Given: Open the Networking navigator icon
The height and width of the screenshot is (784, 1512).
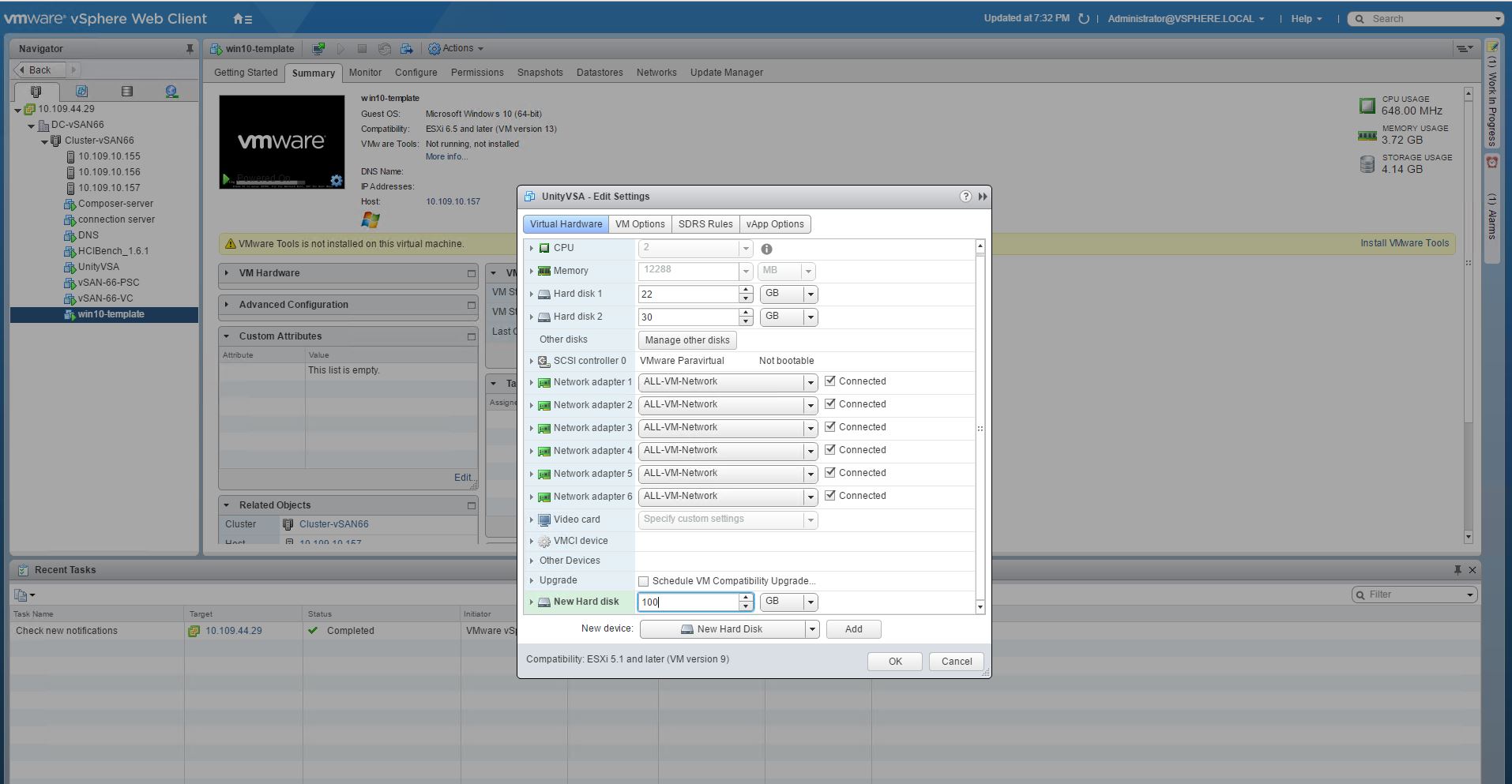Looking at the screenshot, I should coord(171,92).
